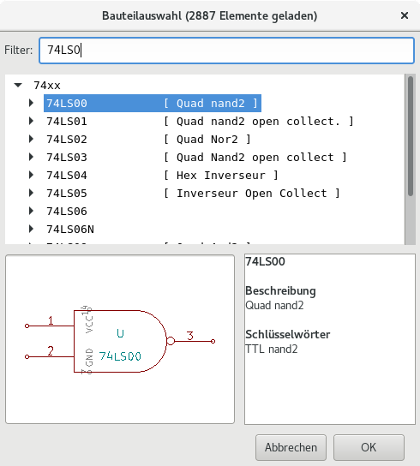The image size is (420, 466).
Task: Select the 74LS06 component
Action: click(x=67, y=211)
